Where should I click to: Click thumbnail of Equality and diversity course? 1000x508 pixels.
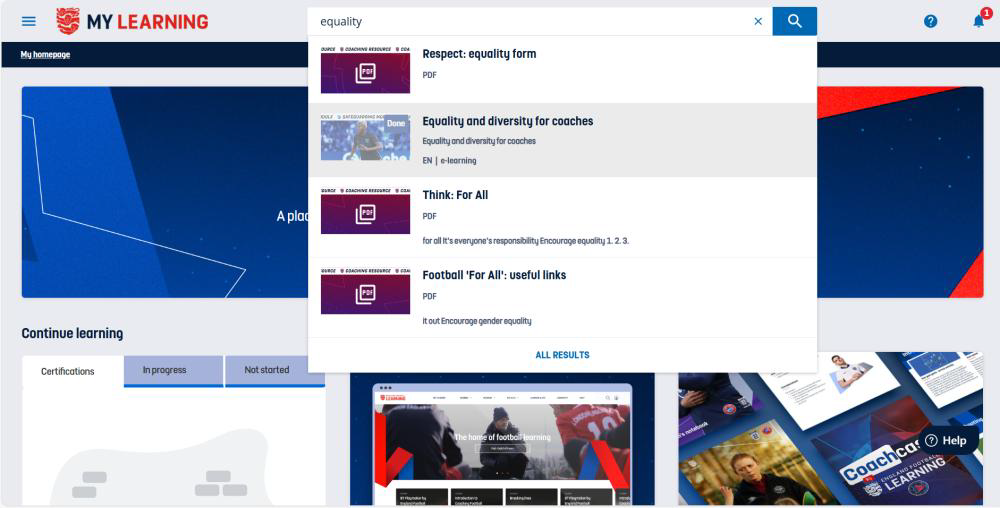click(x=365, y=137)
